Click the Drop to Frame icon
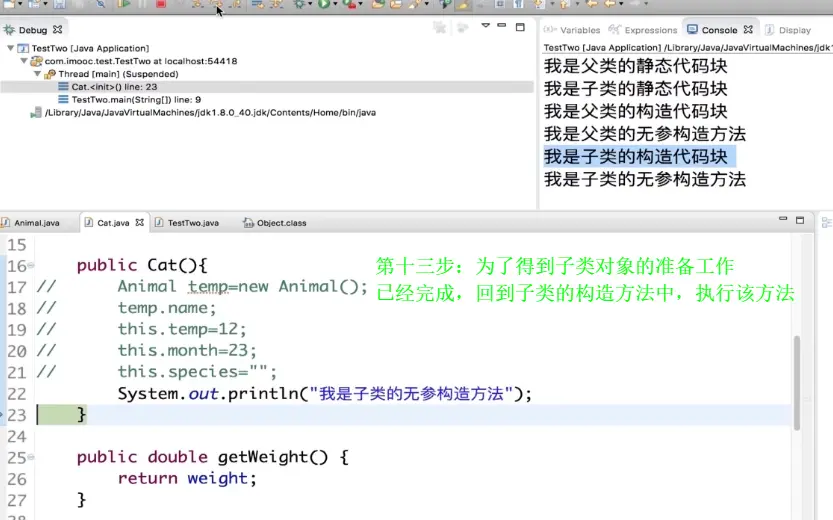Screen dimensions: 833x520 coord(258,4)
